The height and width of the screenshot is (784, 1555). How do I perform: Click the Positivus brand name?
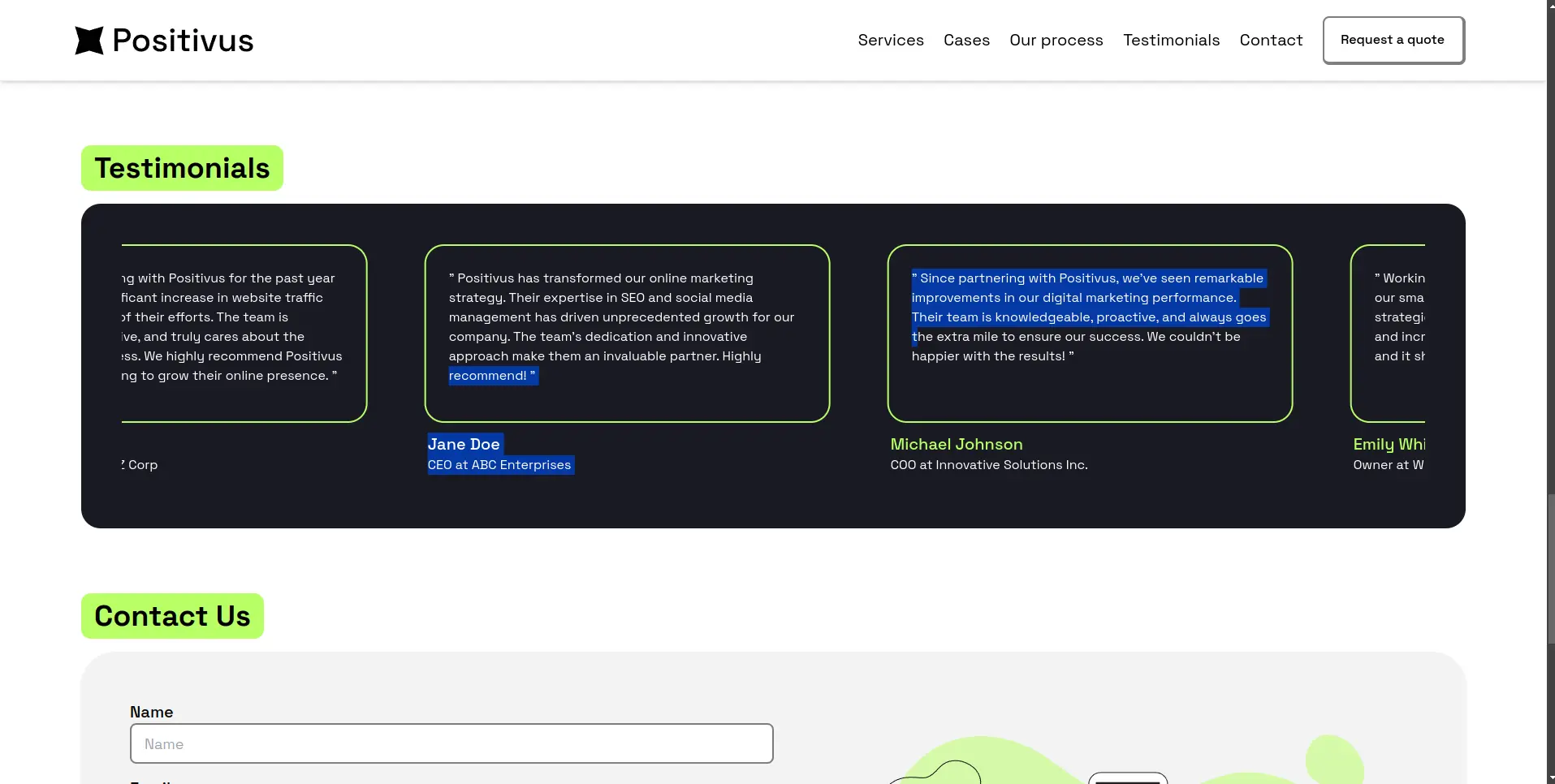[183, 41]
